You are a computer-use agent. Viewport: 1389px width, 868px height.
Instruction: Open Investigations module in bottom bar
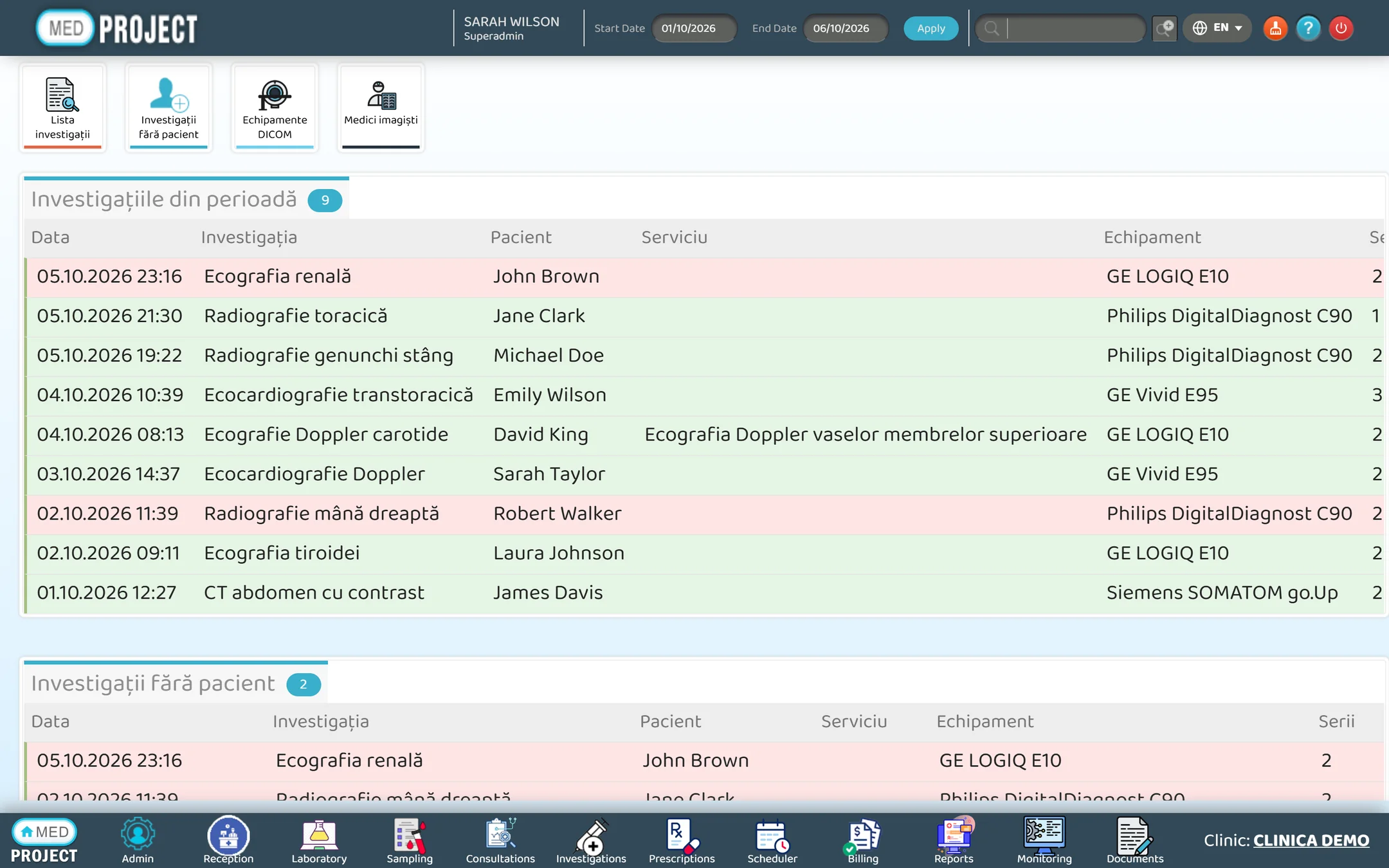click(x=591, y=840)
